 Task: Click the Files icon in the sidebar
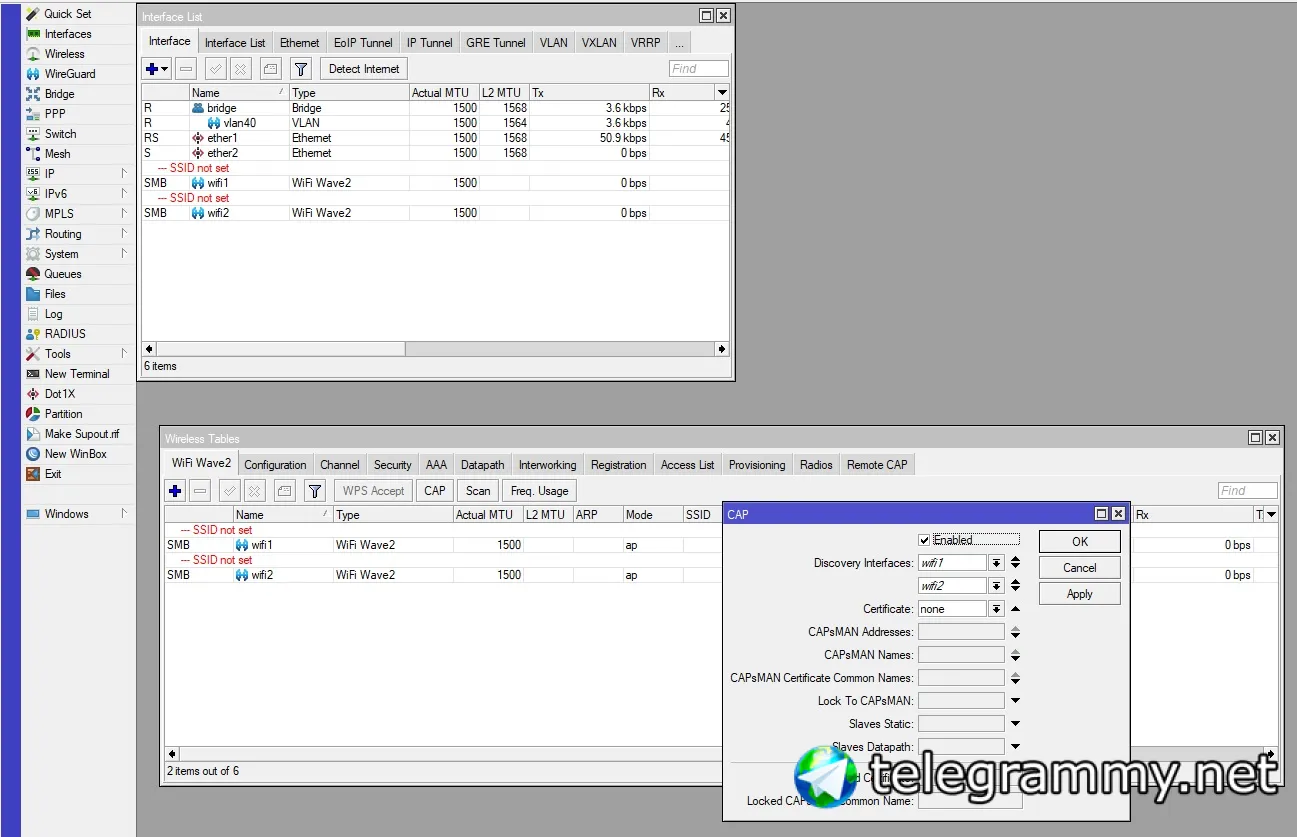[33, 294]
